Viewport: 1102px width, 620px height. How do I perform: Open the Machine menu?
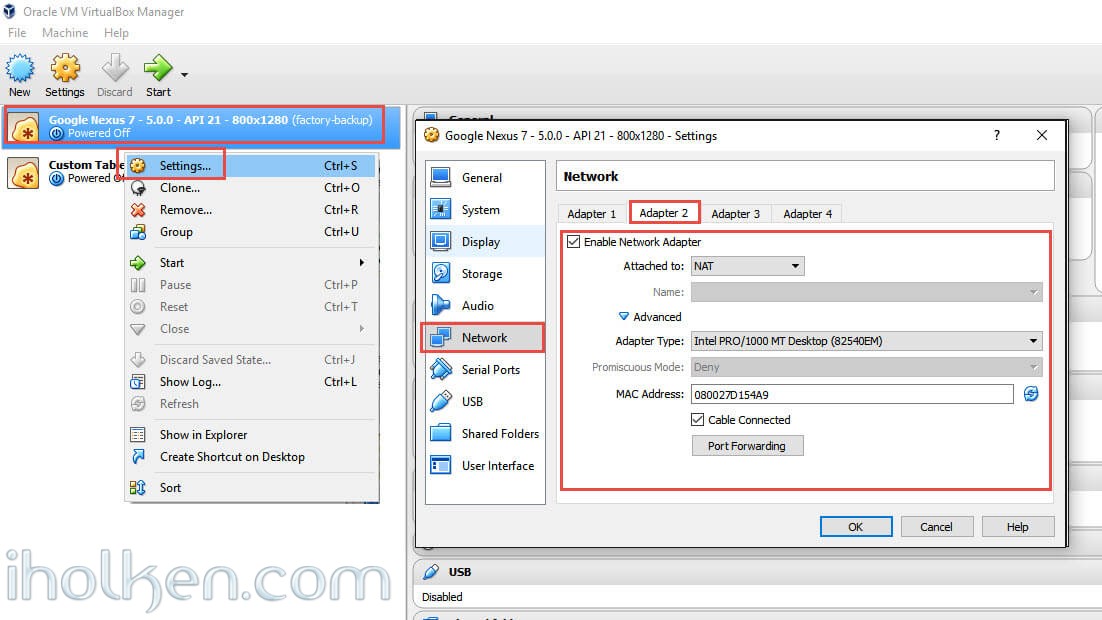[65, 33]
